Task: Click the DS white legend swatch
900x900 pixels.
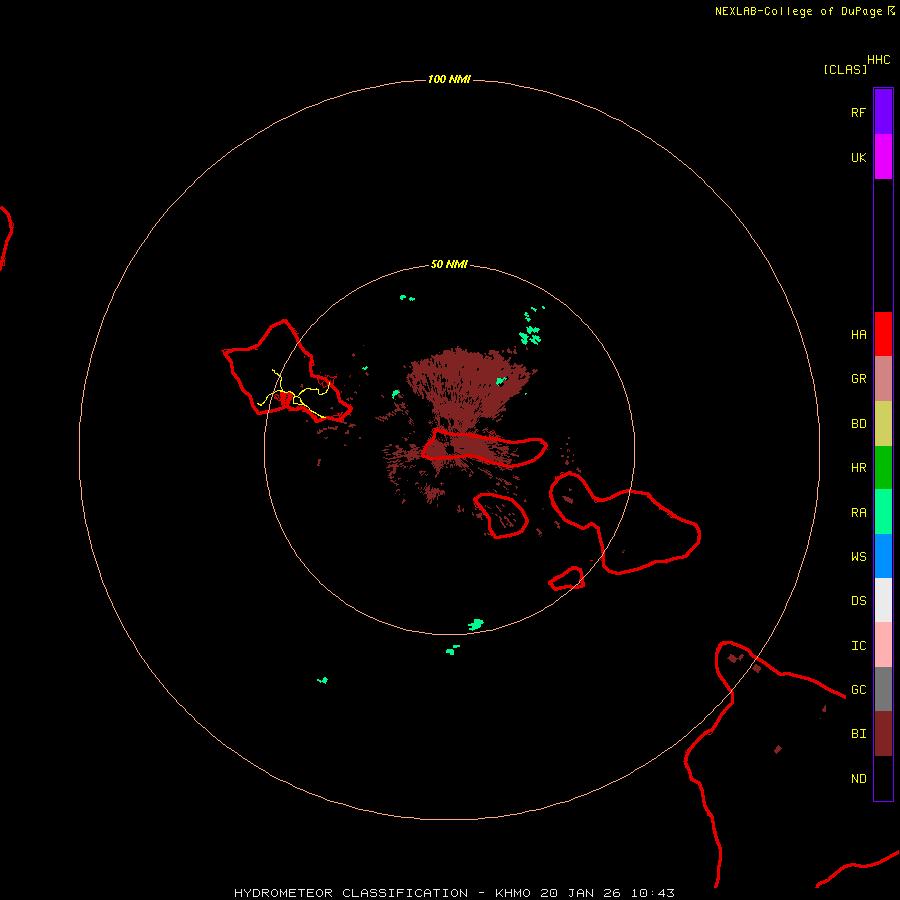Action: (x=883, y=600)
